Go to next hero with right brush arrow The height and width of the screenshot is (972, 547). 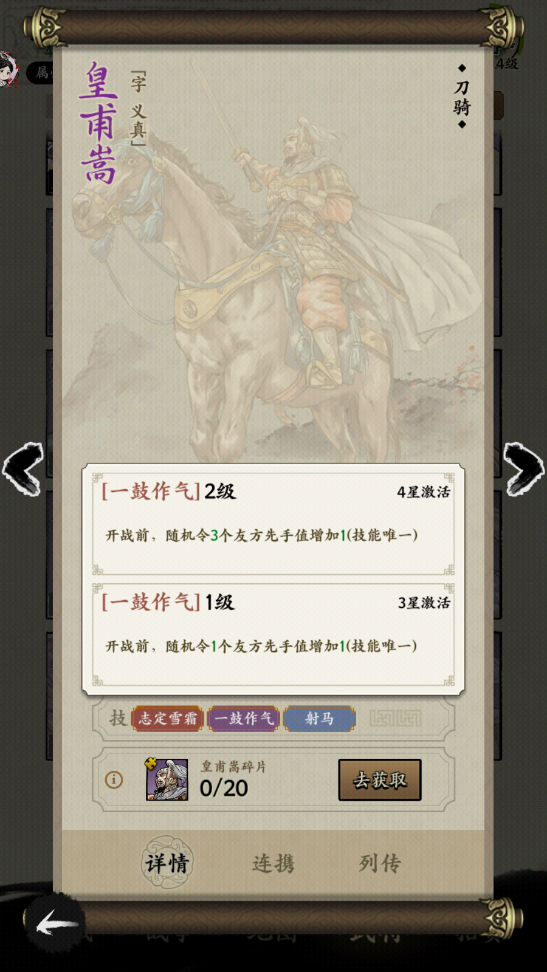(x=524, y=468)
